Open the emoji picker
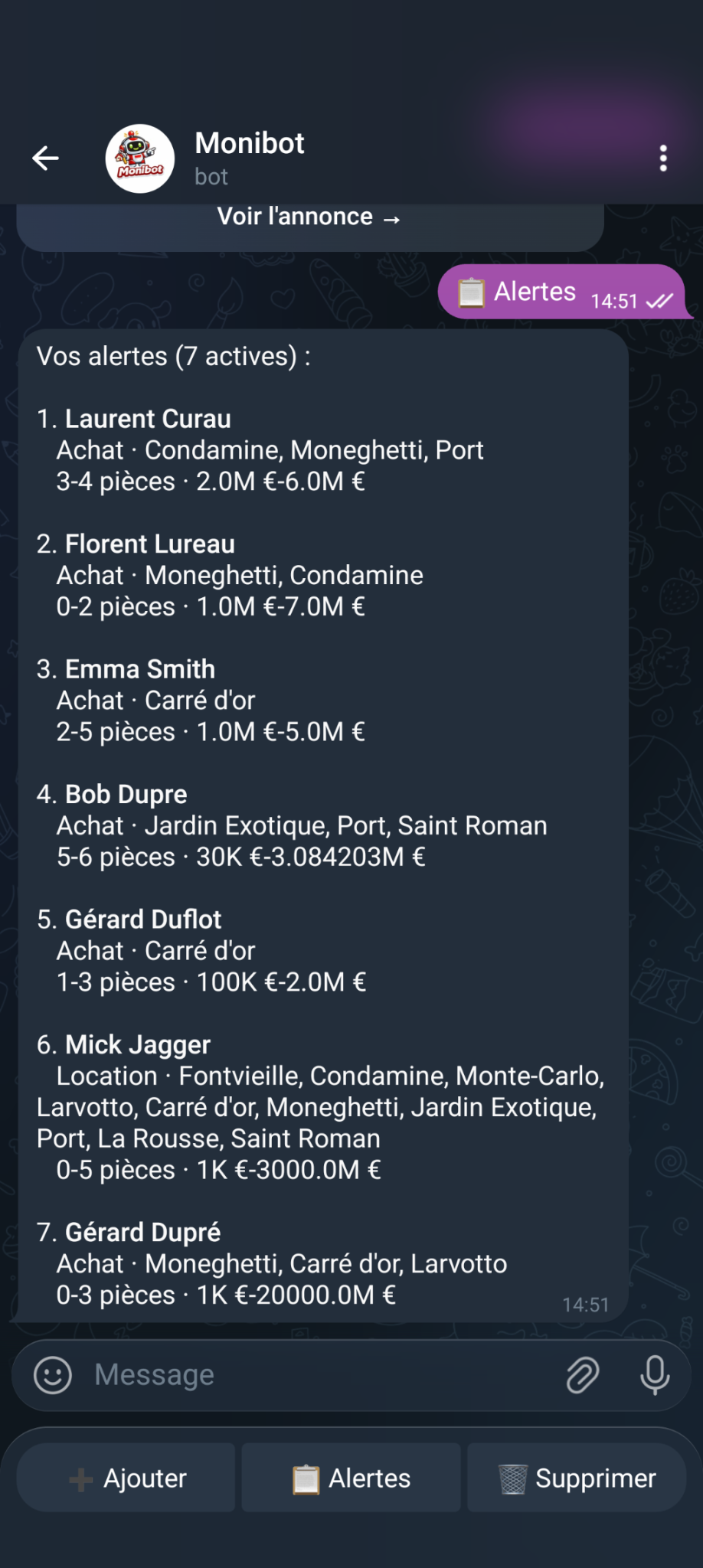The image size is (703, 1568). [53, 1375]
